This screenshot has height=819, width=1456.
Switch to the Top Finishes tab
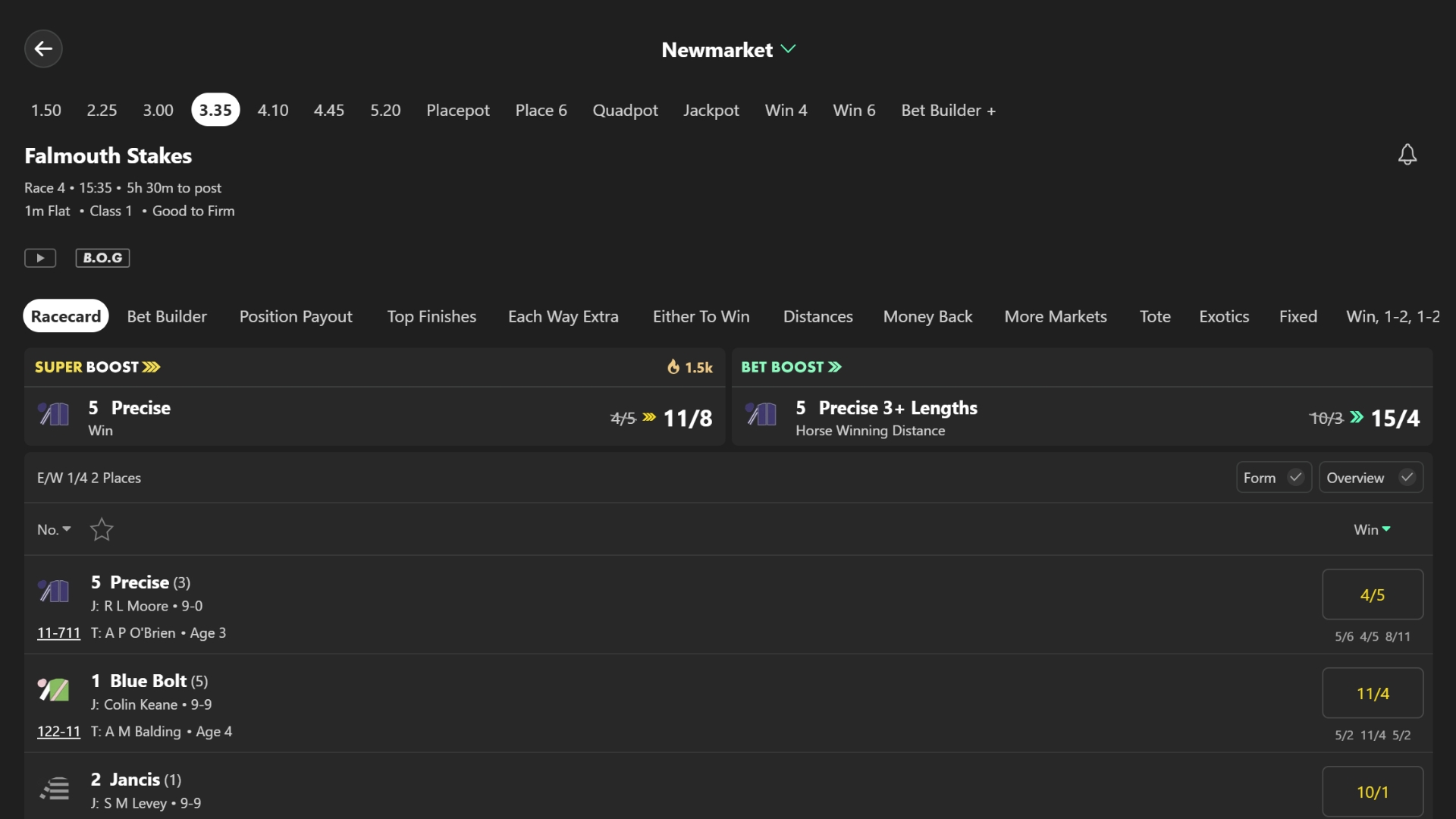click(431, 316)
